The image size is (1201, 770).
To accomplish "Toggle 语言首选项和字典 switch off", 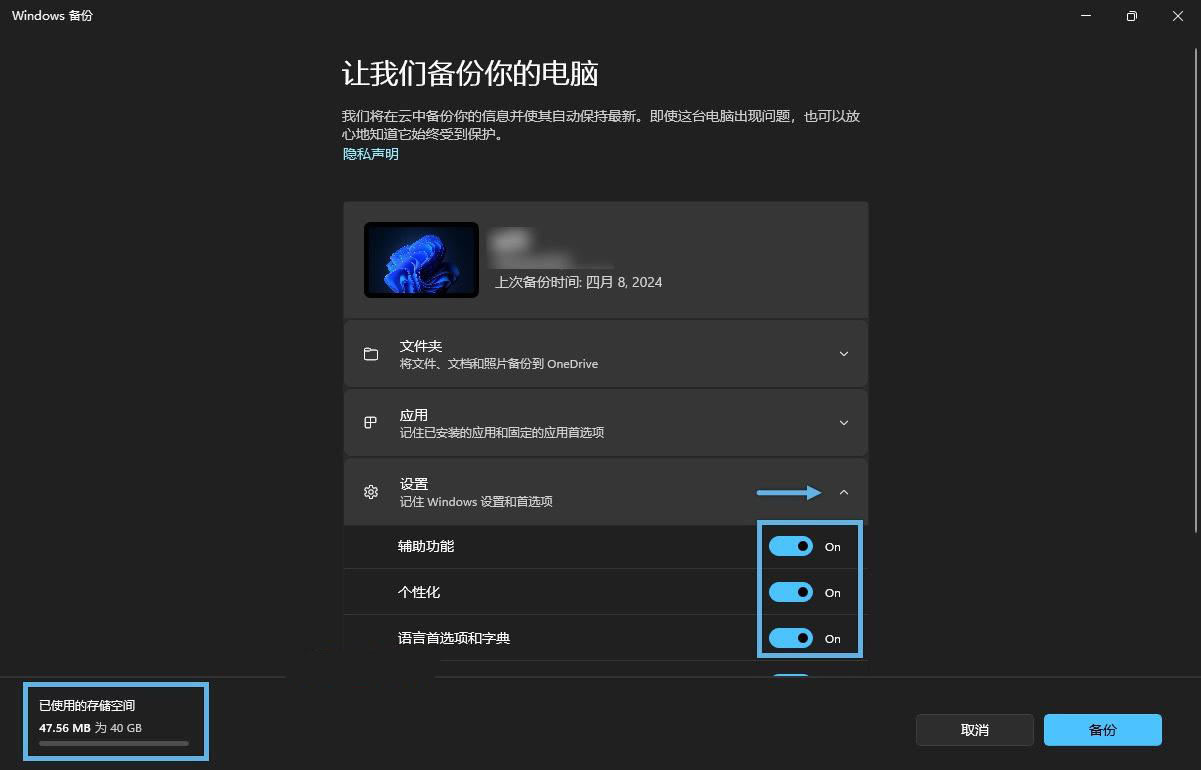I will (790, 639).
